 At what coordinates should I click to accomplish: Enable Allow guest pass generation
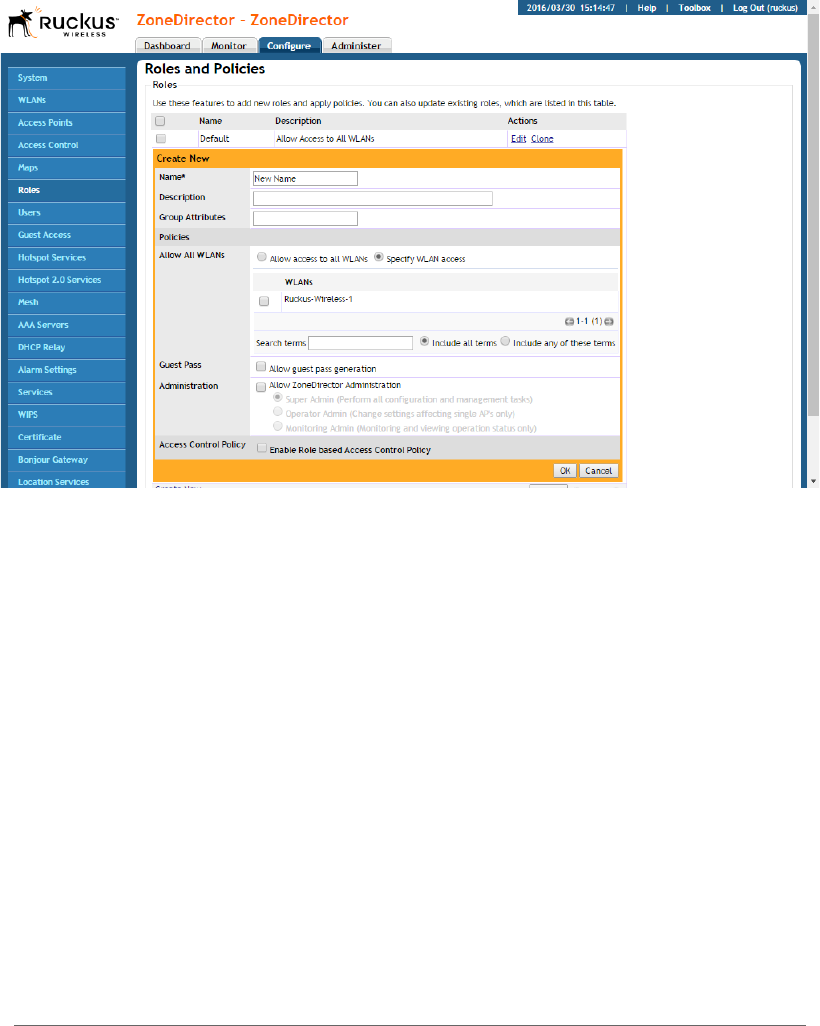click(x=261, y=366)
